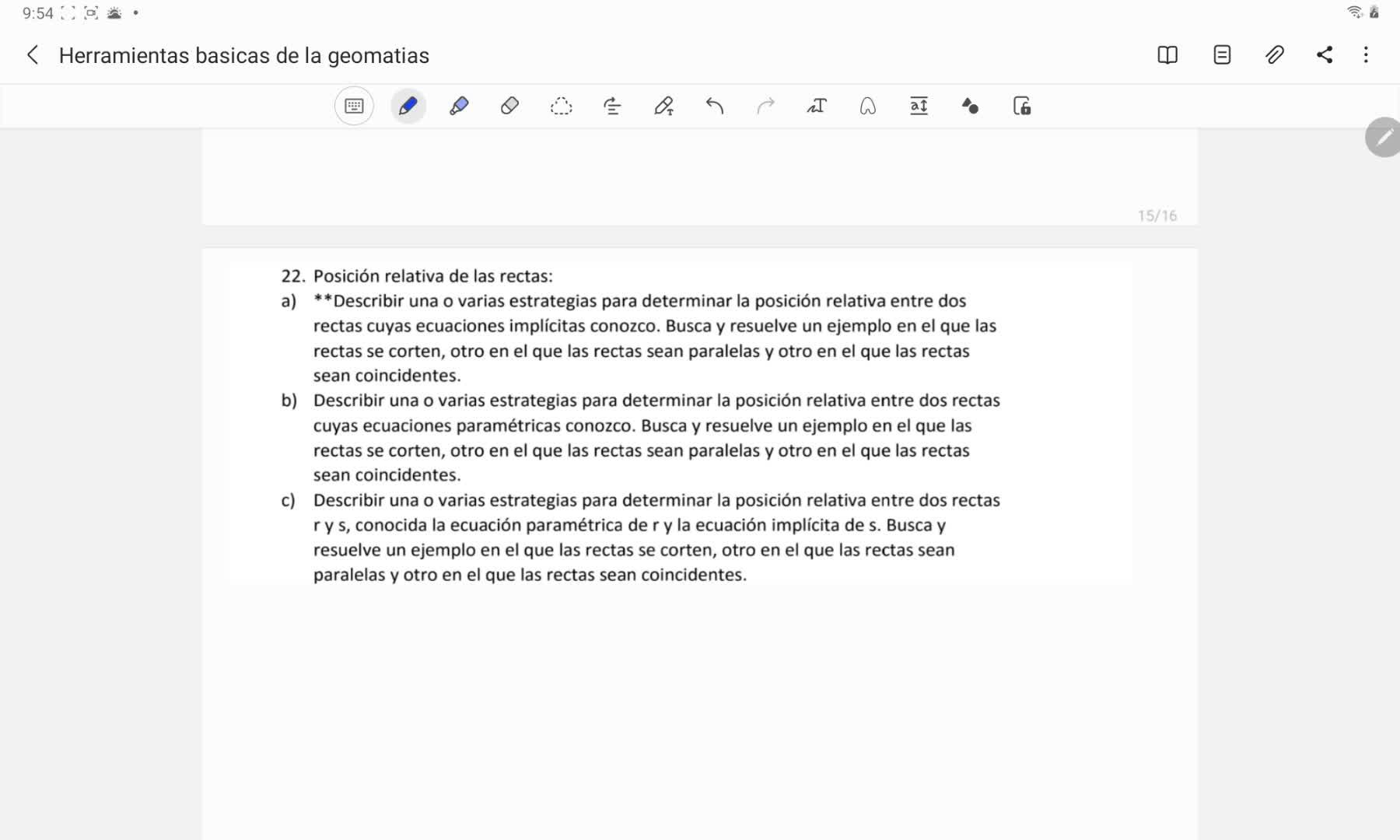Open the more options menu

[x=1366, y=55]
